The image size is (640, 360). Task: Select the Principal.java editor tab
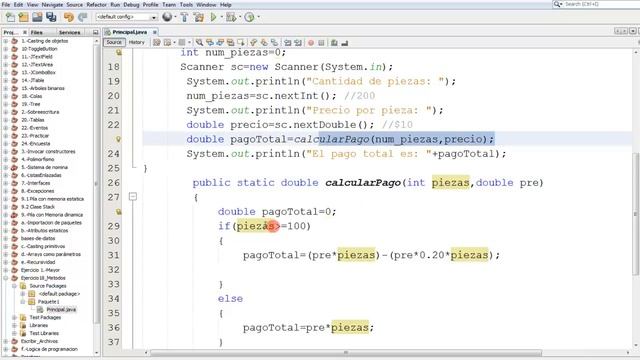pyautogui.click(x=129, y=32)
